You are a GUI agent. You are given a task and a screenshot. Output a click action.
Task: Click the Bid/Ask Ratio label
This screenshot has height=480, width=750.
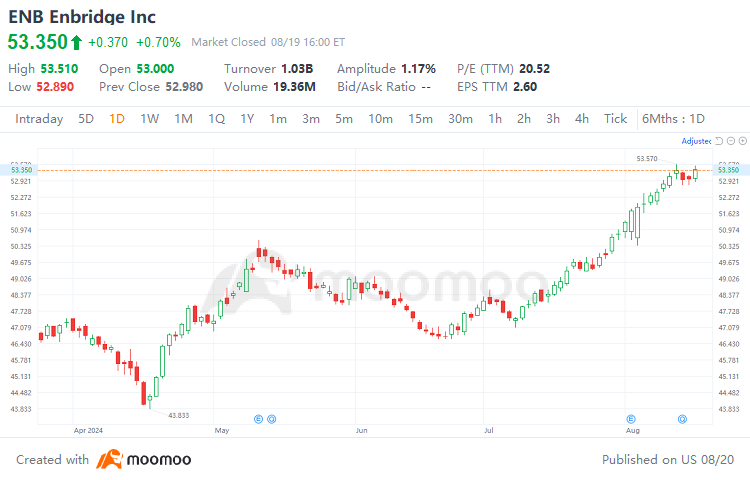click(x=376, y=87)
